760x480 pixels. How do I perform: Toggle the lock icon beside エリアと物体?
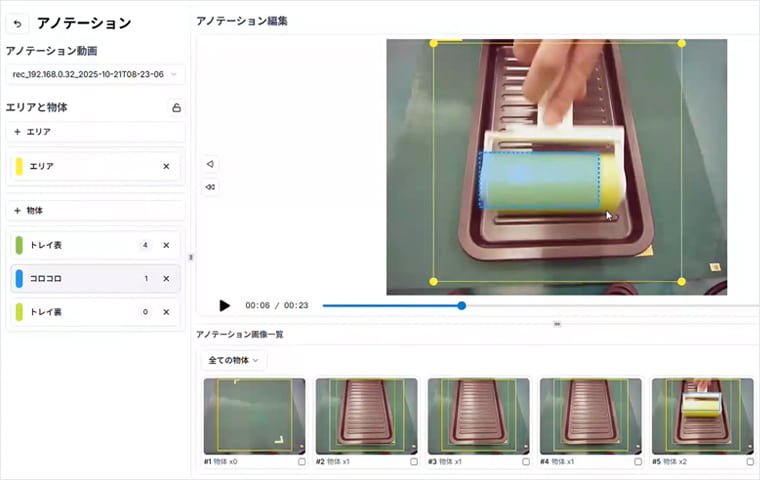point(176,108)
